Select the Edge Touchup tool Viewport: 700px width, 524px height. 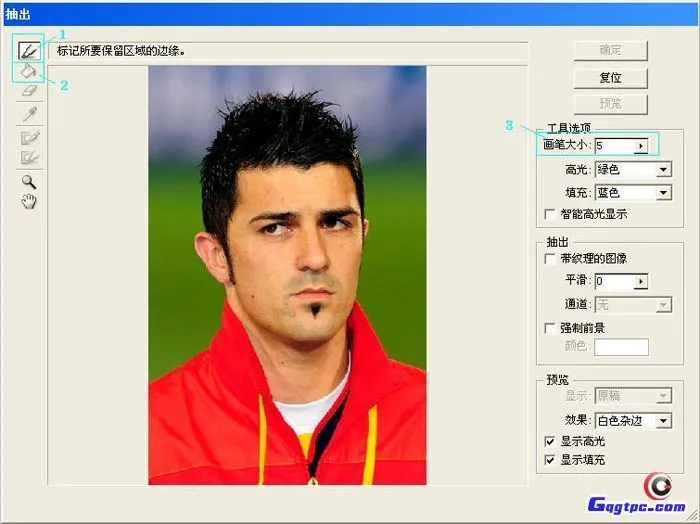click(29, 157)
